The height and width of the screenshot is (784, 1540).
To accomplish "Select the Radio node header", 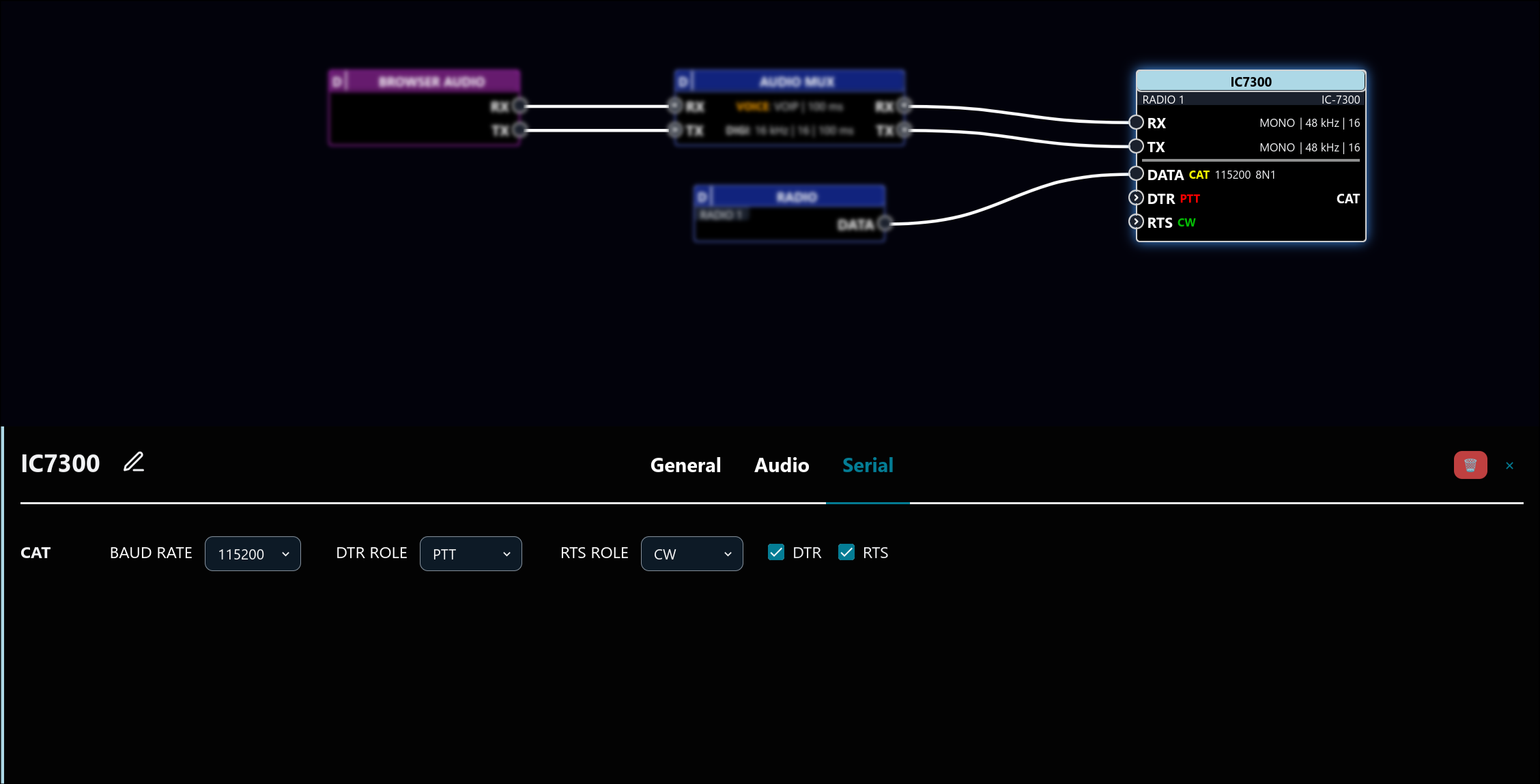I will 790,197.
